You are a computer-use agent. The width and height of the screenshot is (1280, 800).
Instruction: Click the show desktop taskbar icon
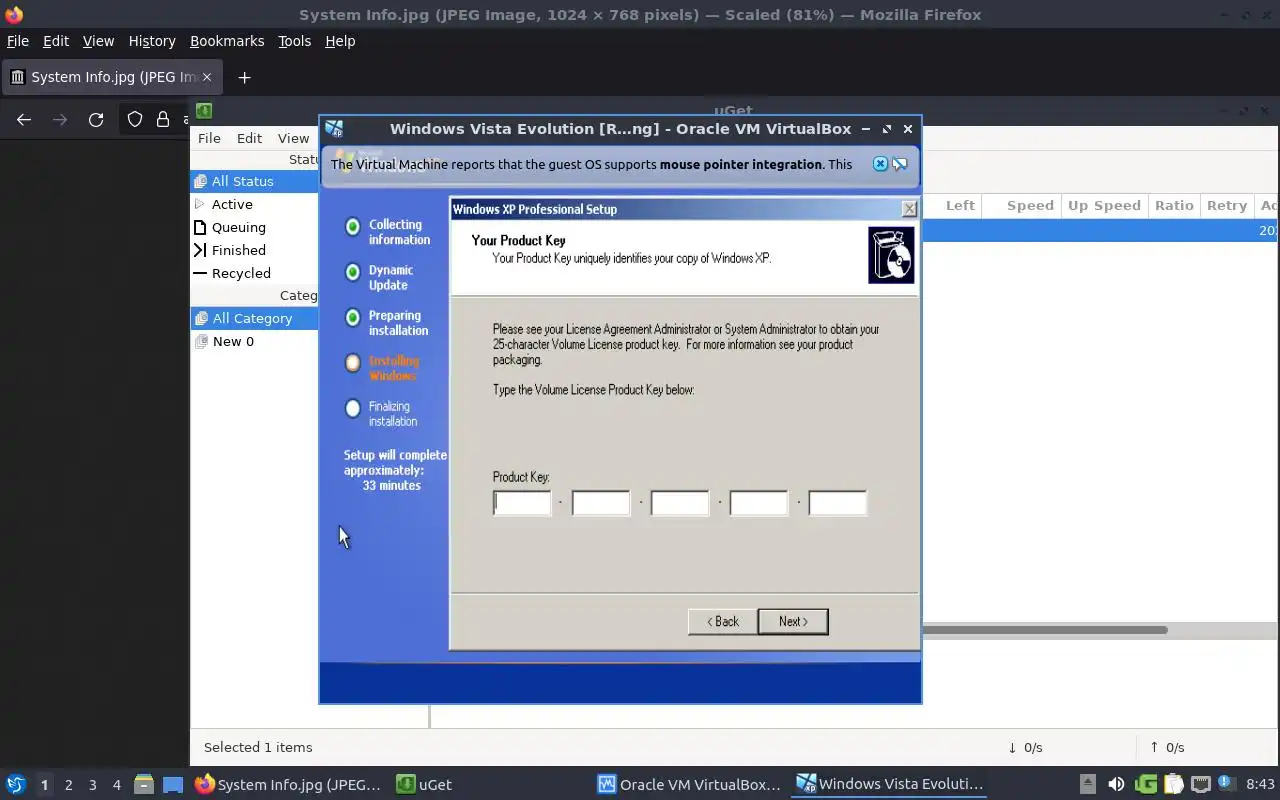pos(173,784)
